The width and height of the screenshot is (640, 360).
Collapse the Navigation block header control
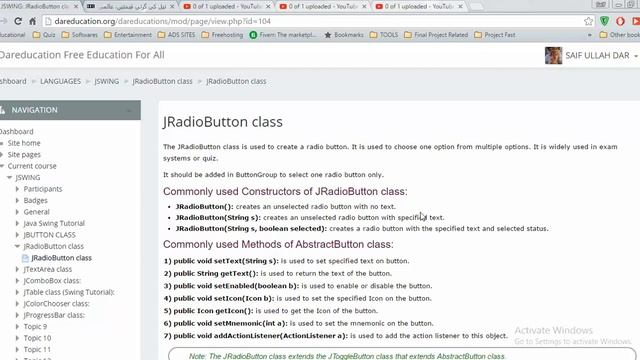129,110
